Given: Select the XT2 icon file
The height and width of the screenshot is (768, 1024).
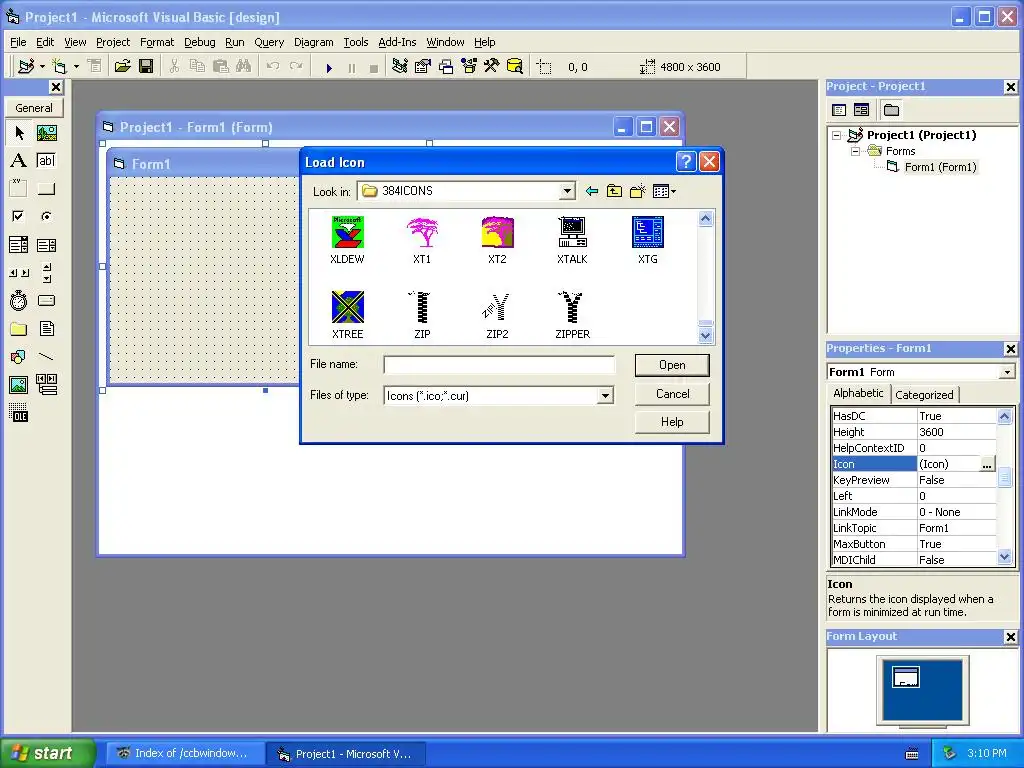Looking at the screenshot, I should (x=497, y=240).
